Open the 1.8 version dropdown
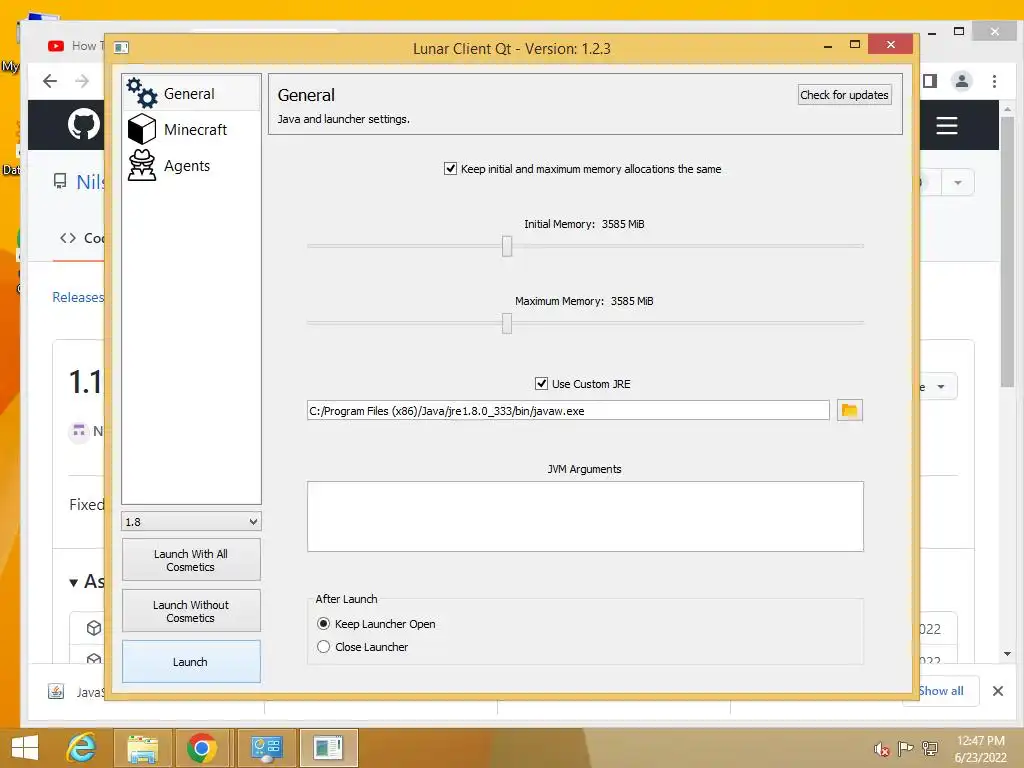 (191, 521)
